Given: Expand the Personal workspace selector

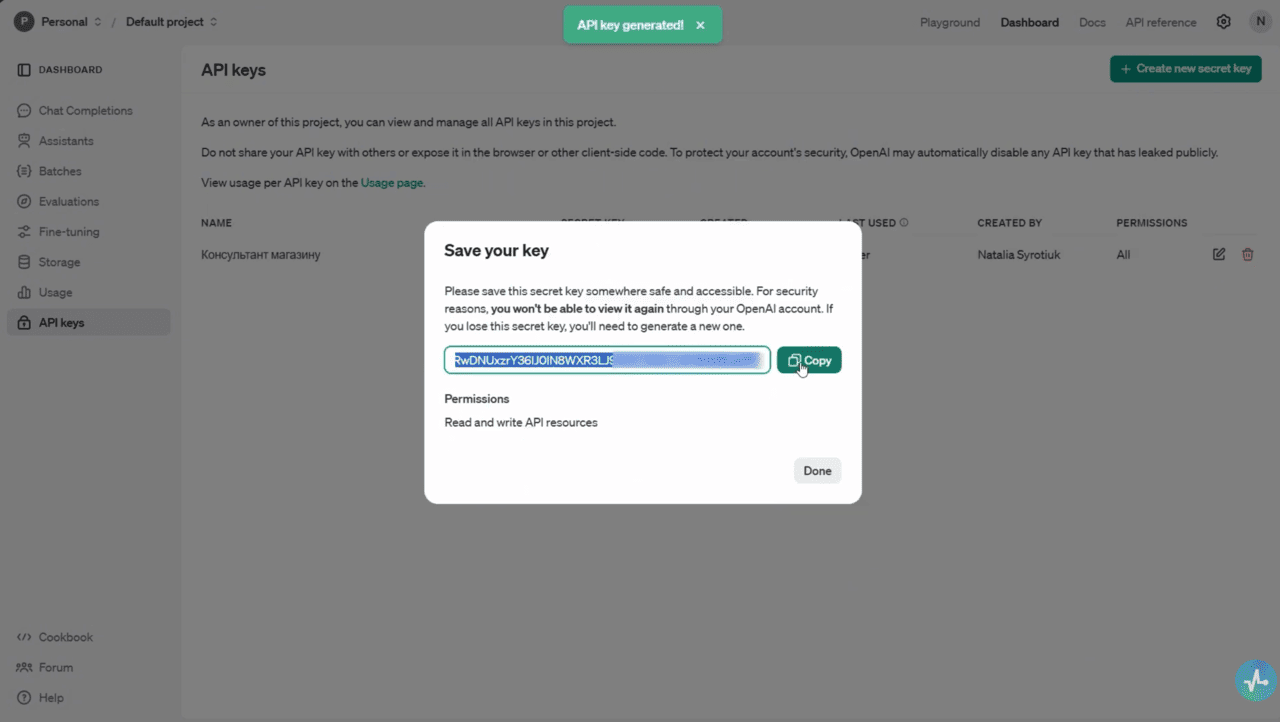Looking at the screenshot, I should (61, 21).
